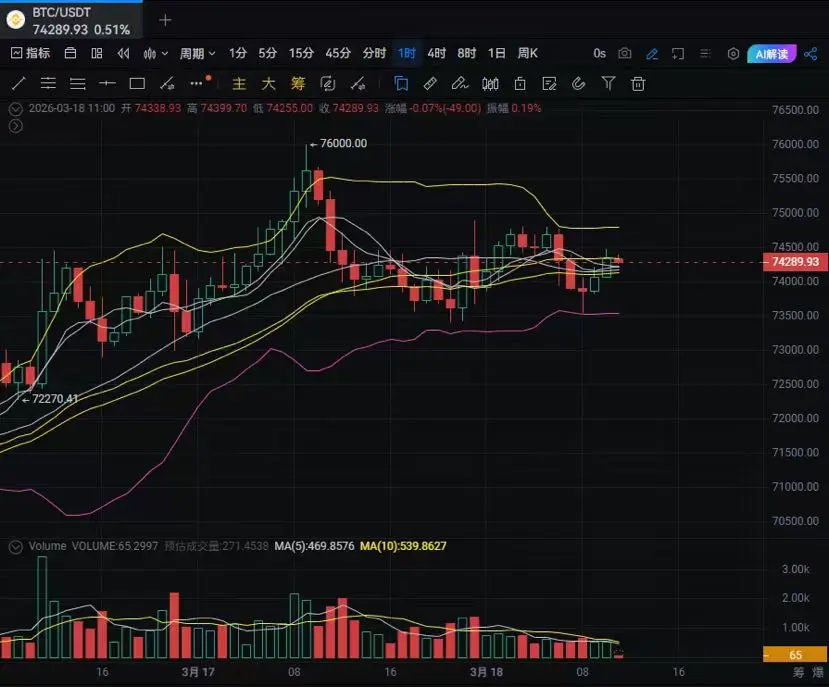Click the share icon
This screenshot has height=687, width=829.
(810, 53)
